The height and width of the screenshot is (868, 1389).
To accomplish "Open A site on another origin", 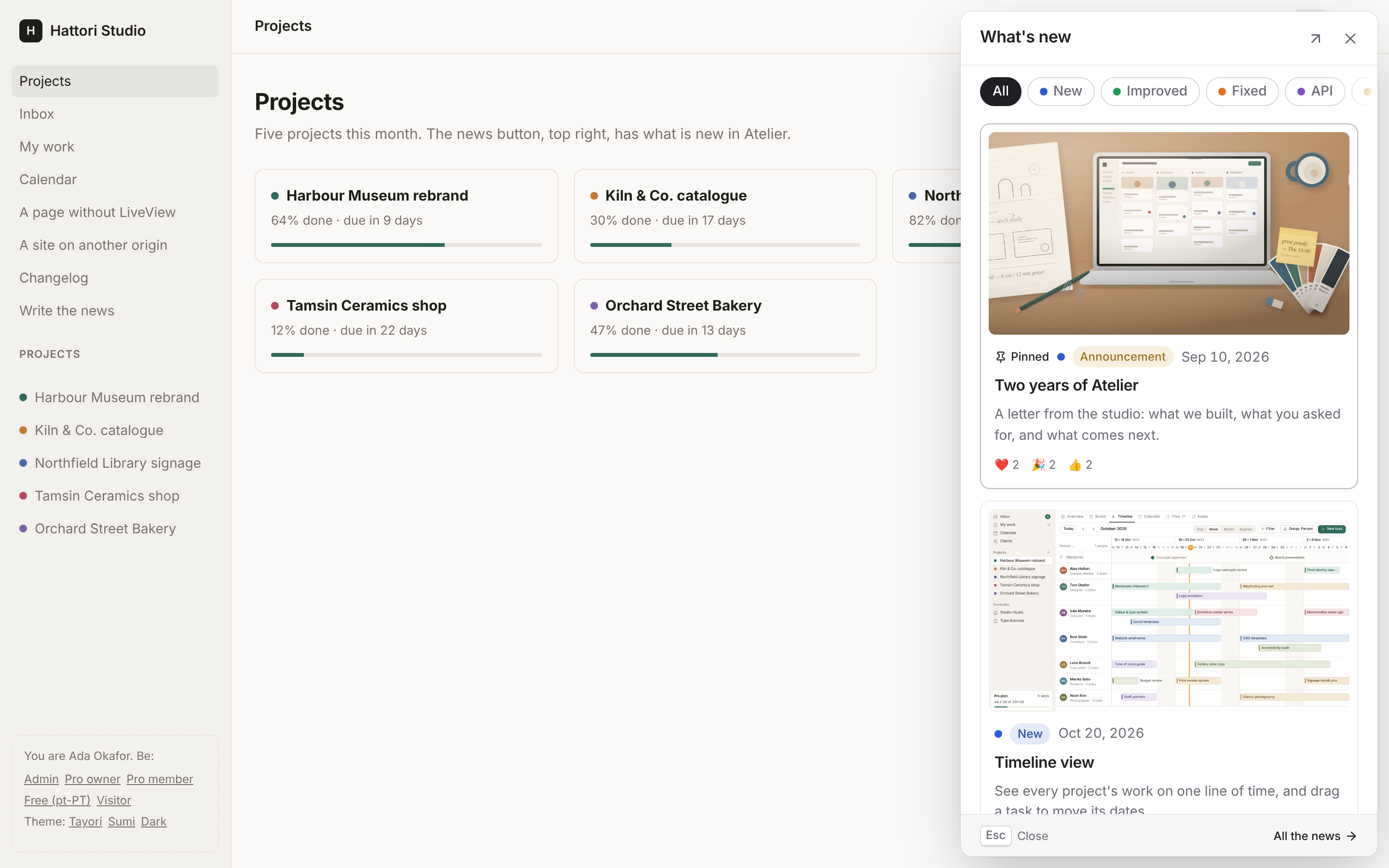I will pos(115,244).
